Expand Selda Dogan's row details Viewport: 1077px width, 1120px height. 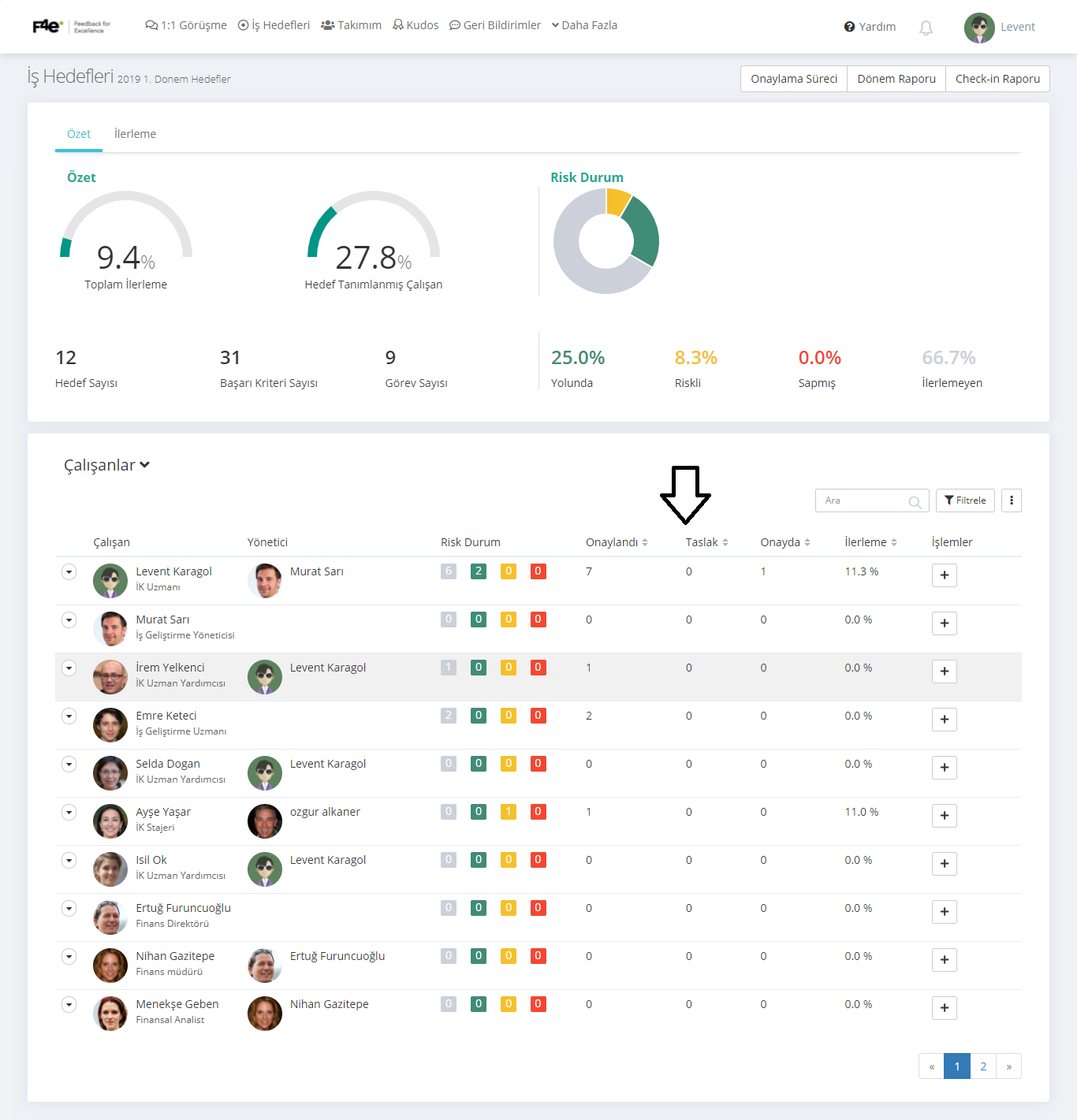click(x=69, y=765)
